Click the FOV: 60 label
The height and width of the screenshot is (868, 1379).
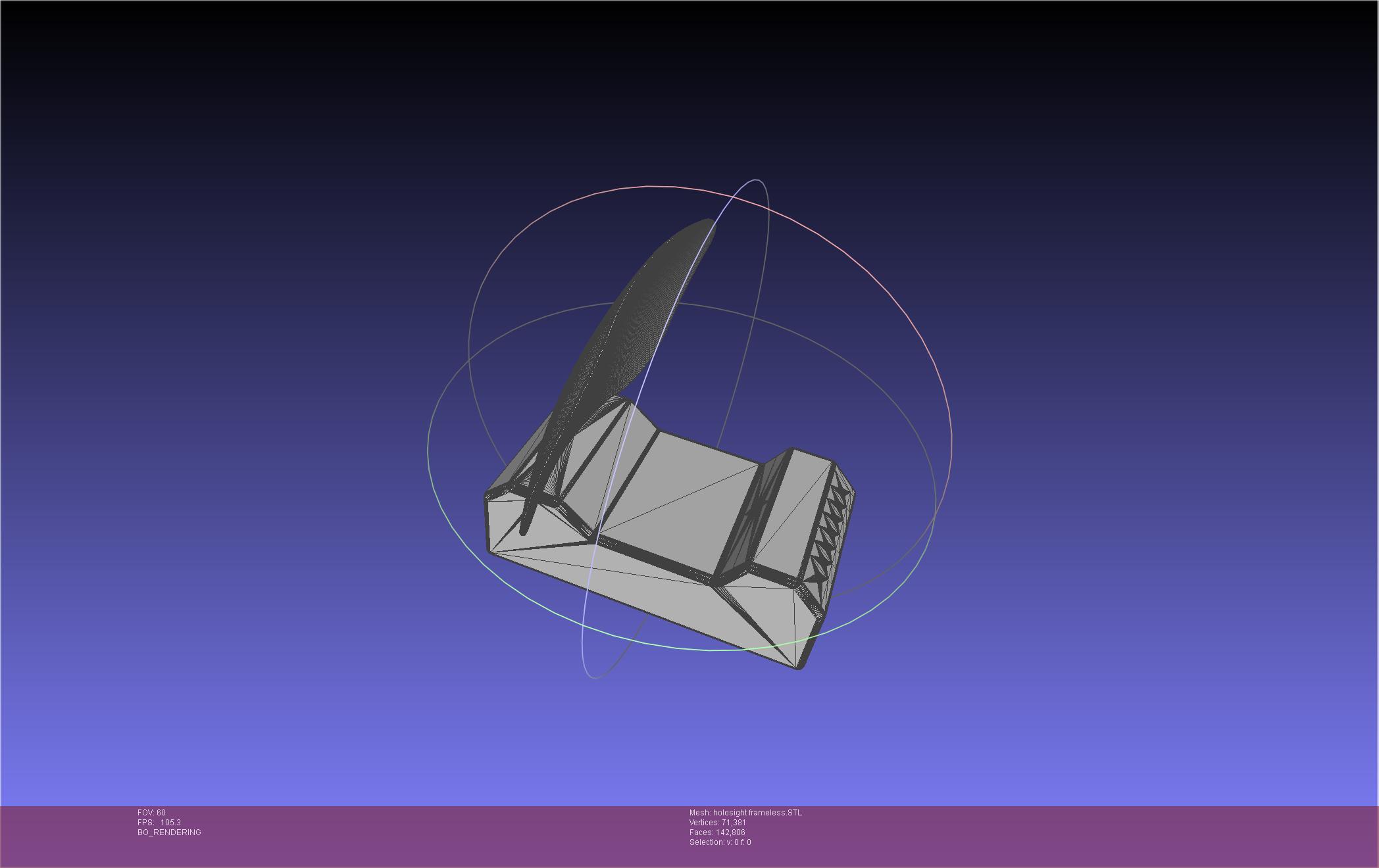coord(151,813)
